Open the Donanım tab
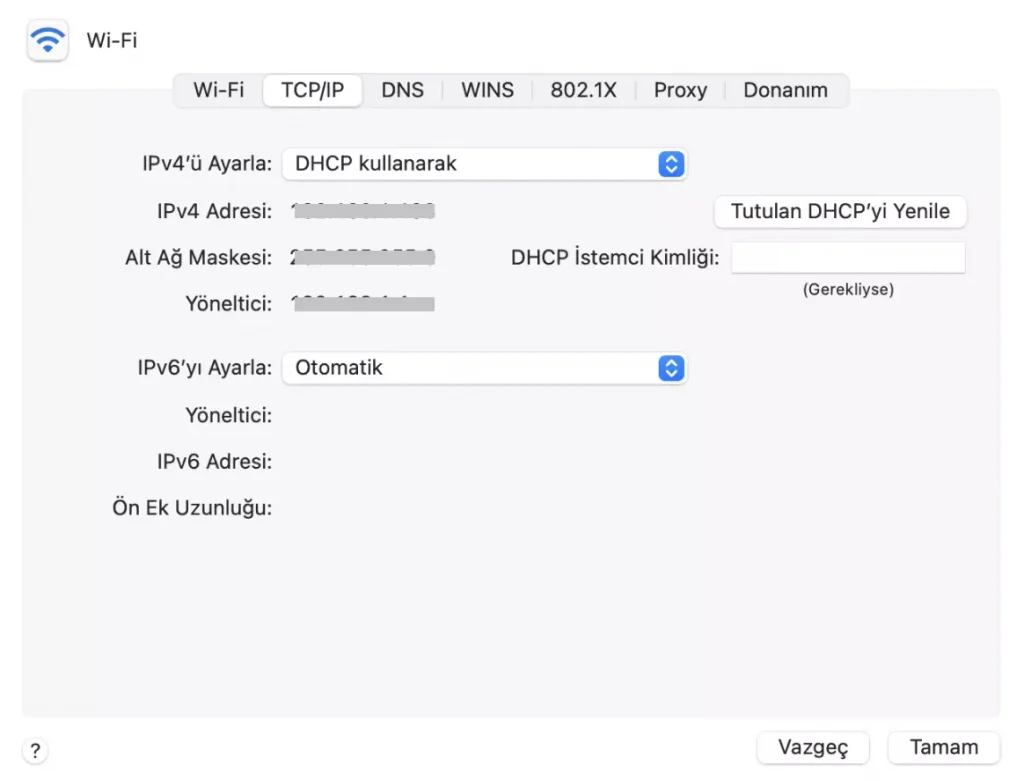This screenshot has height=781, width=1024. (785, 90)
